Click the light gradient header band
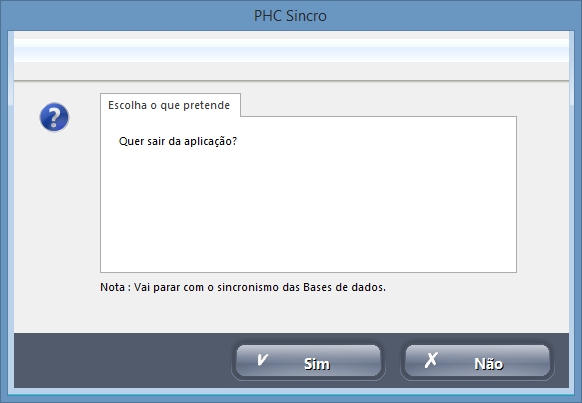The image size is (582, 403). tap(291, 50)
